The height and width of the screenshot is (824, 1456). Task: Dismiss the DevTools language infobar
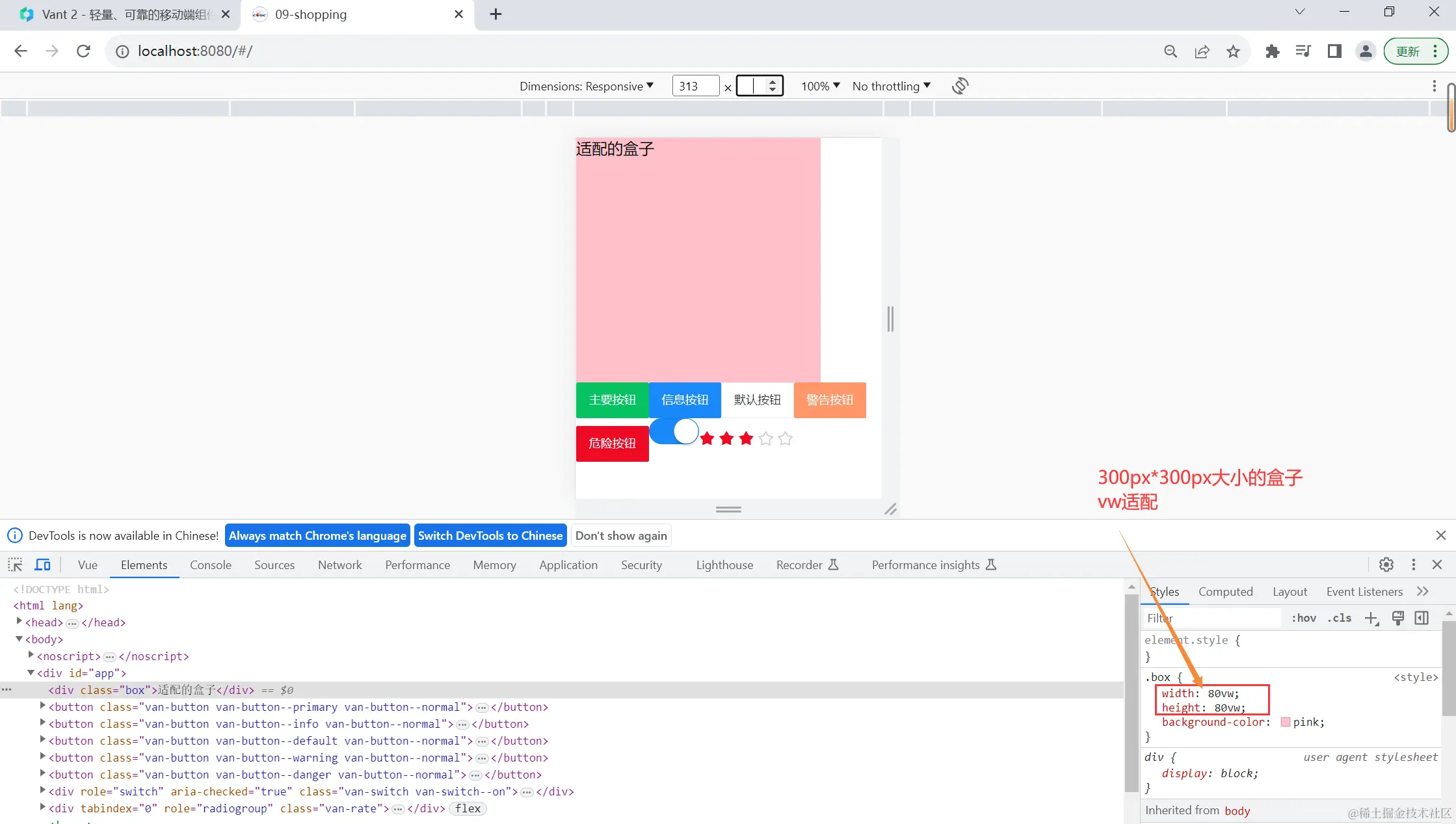1441,535
